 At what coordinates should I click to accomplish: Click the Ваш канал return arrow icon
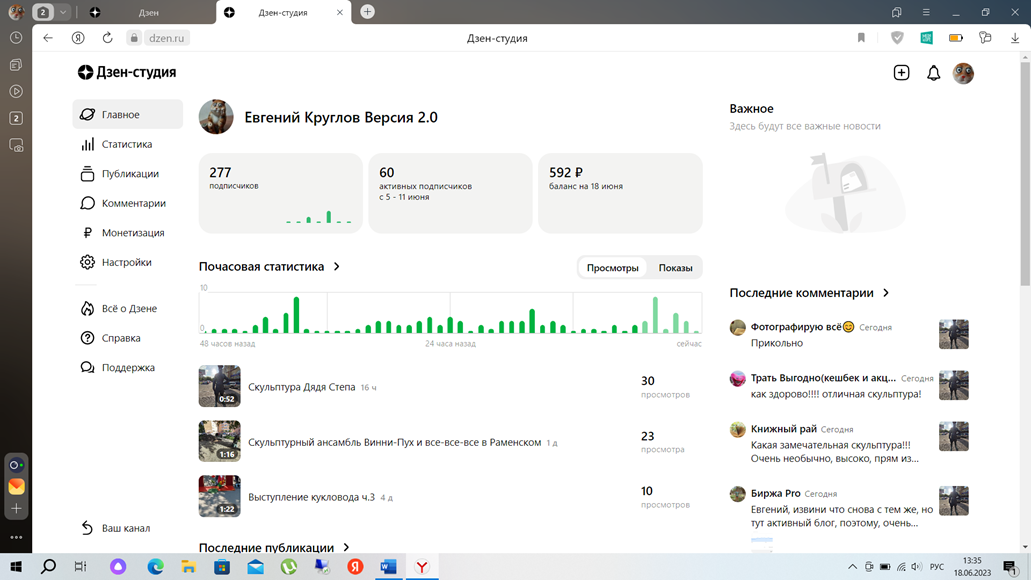point(87,528)
